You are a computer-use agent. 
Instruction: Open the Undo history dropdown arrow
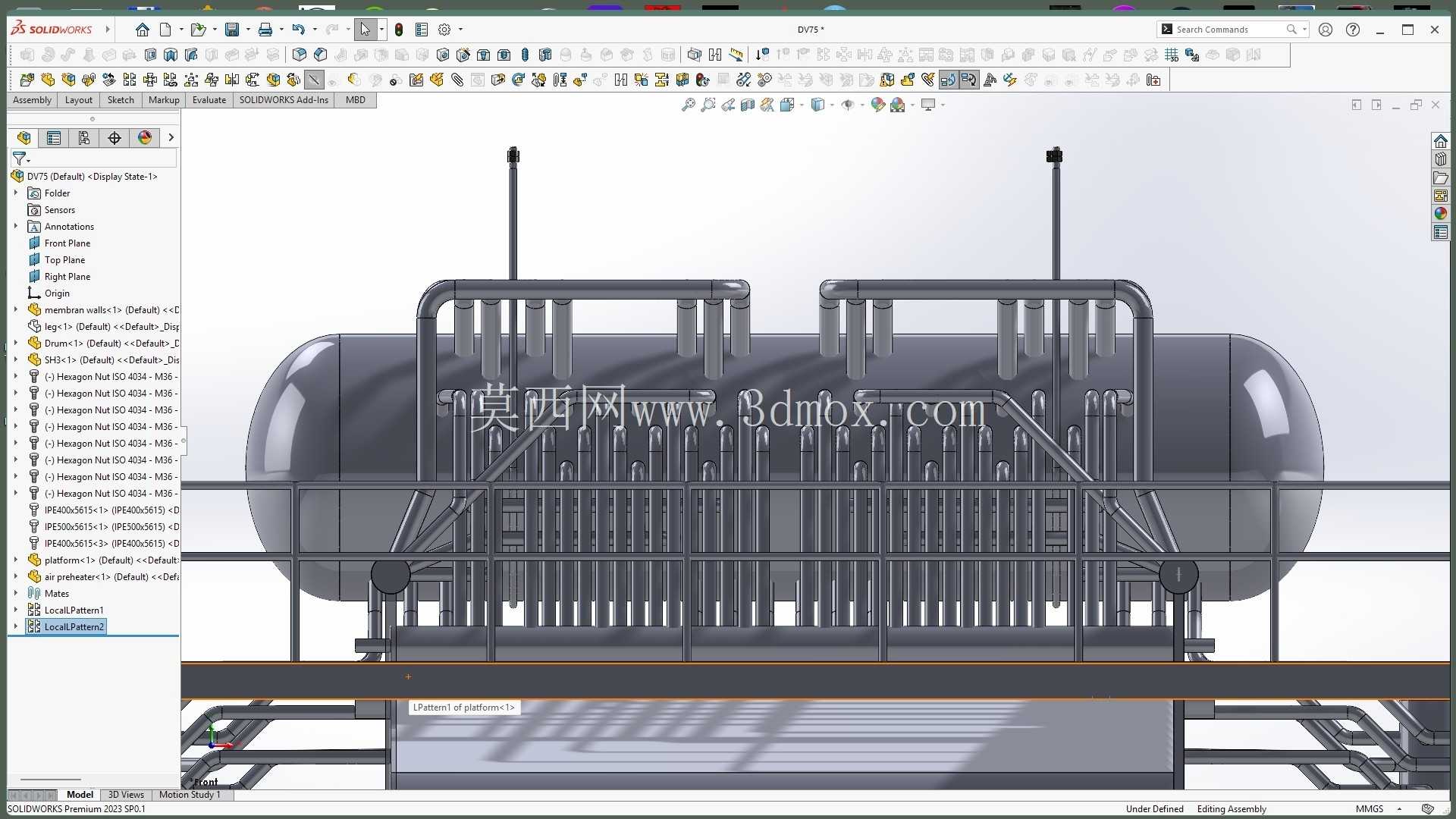point(315,30)
